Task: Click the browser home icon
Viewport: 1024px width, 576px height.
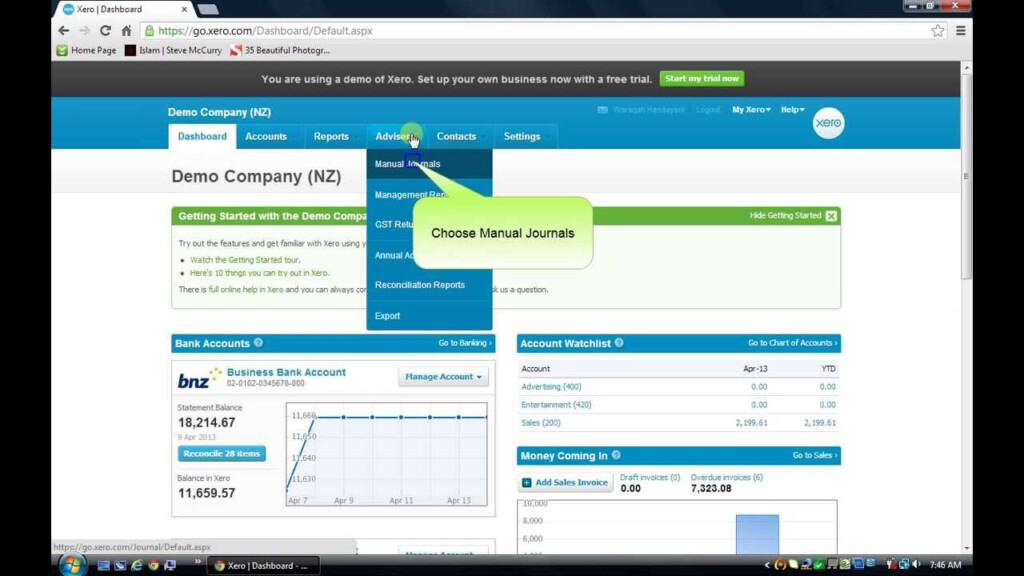Action: pos(127,31)
